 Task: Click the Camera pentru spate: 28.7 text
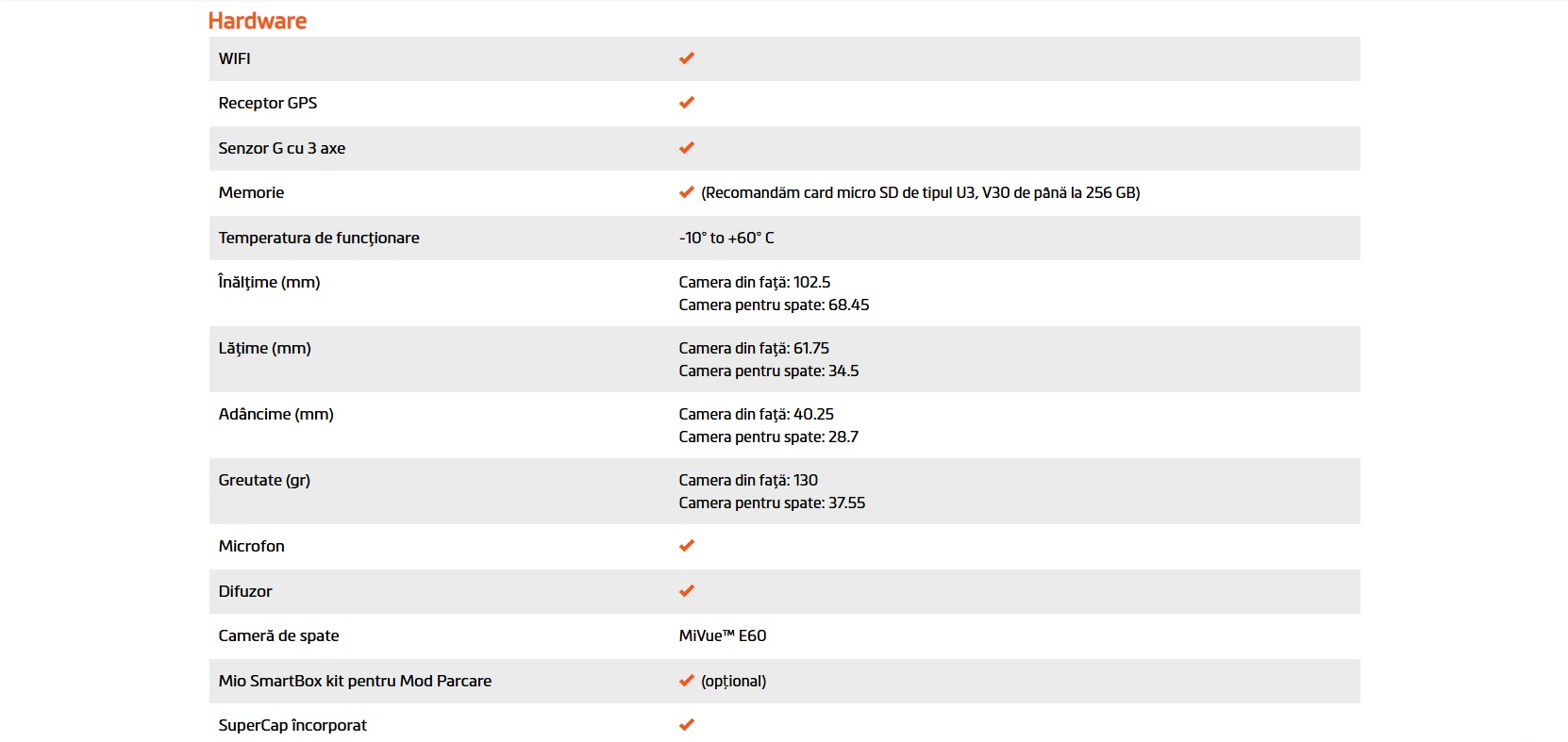pos(769,437)
